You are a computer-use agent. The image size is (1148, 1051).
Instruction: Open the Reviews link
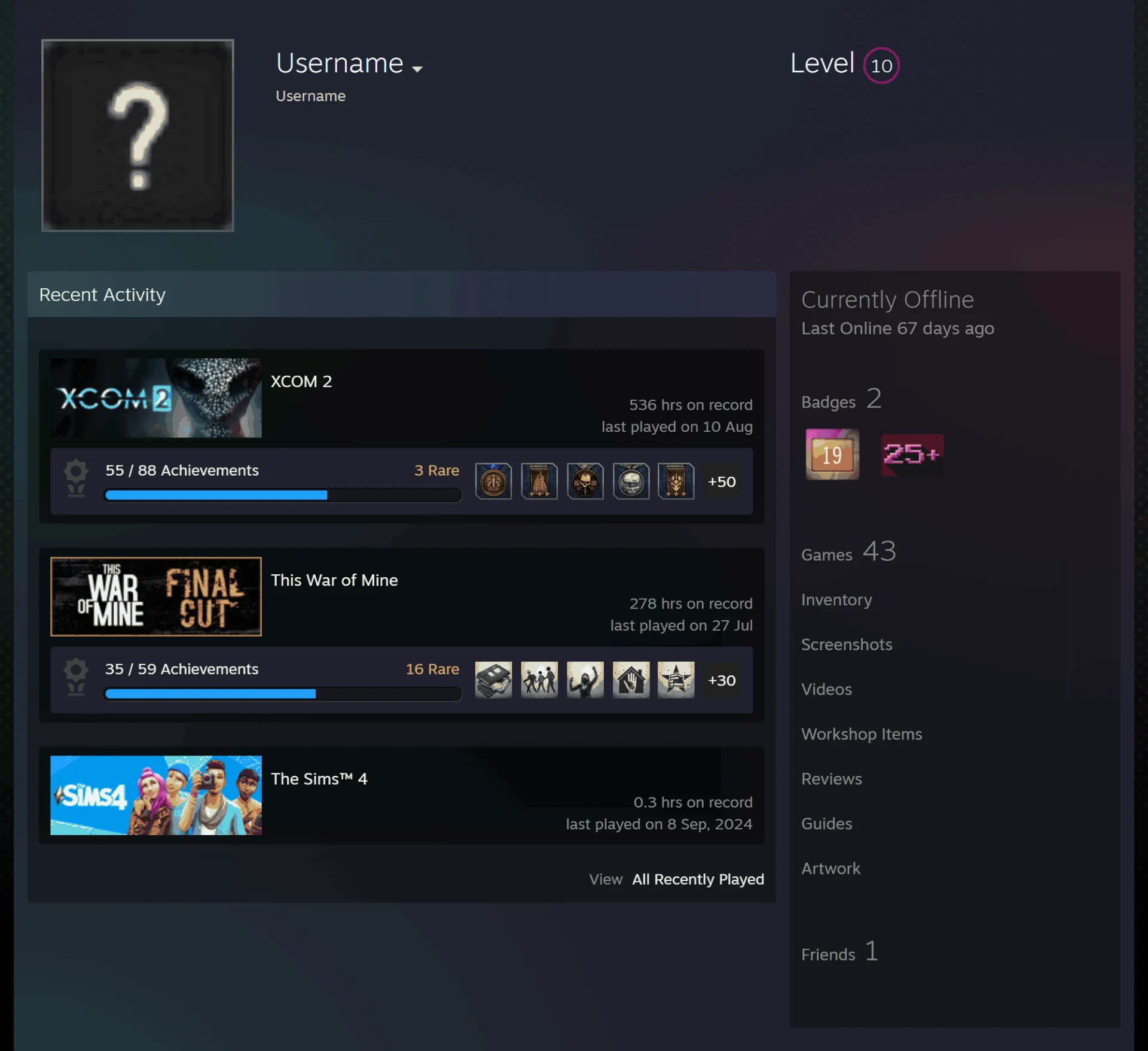pos(831,779)
